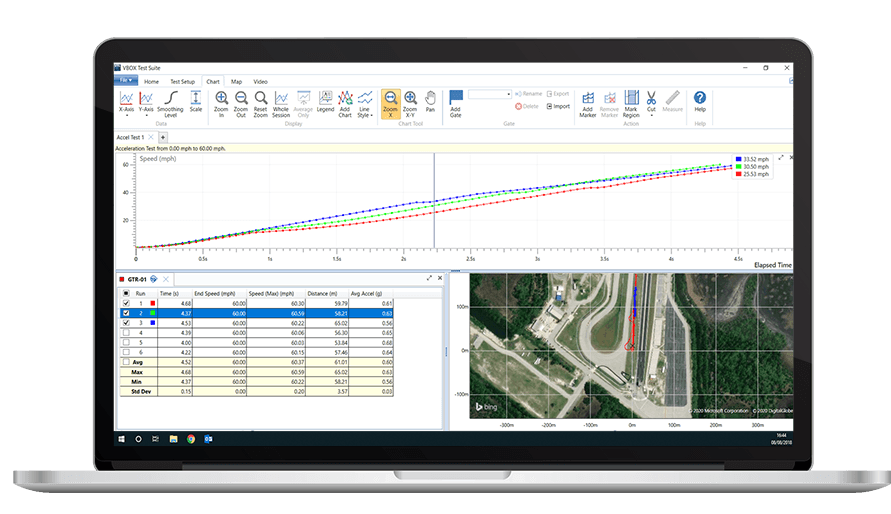This screenshot has width=891, height=514.
Task: Switch to the Map ribbon tab
Action: click(236, 81)
